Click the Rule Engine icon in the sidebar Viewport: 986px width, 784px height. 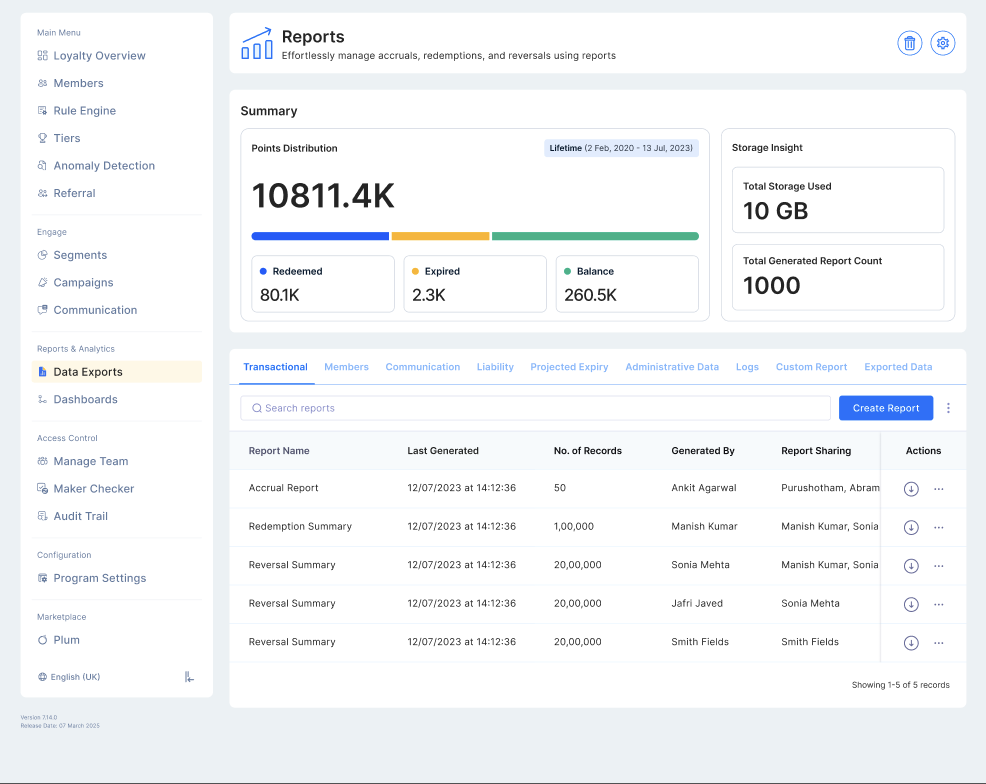43,111
